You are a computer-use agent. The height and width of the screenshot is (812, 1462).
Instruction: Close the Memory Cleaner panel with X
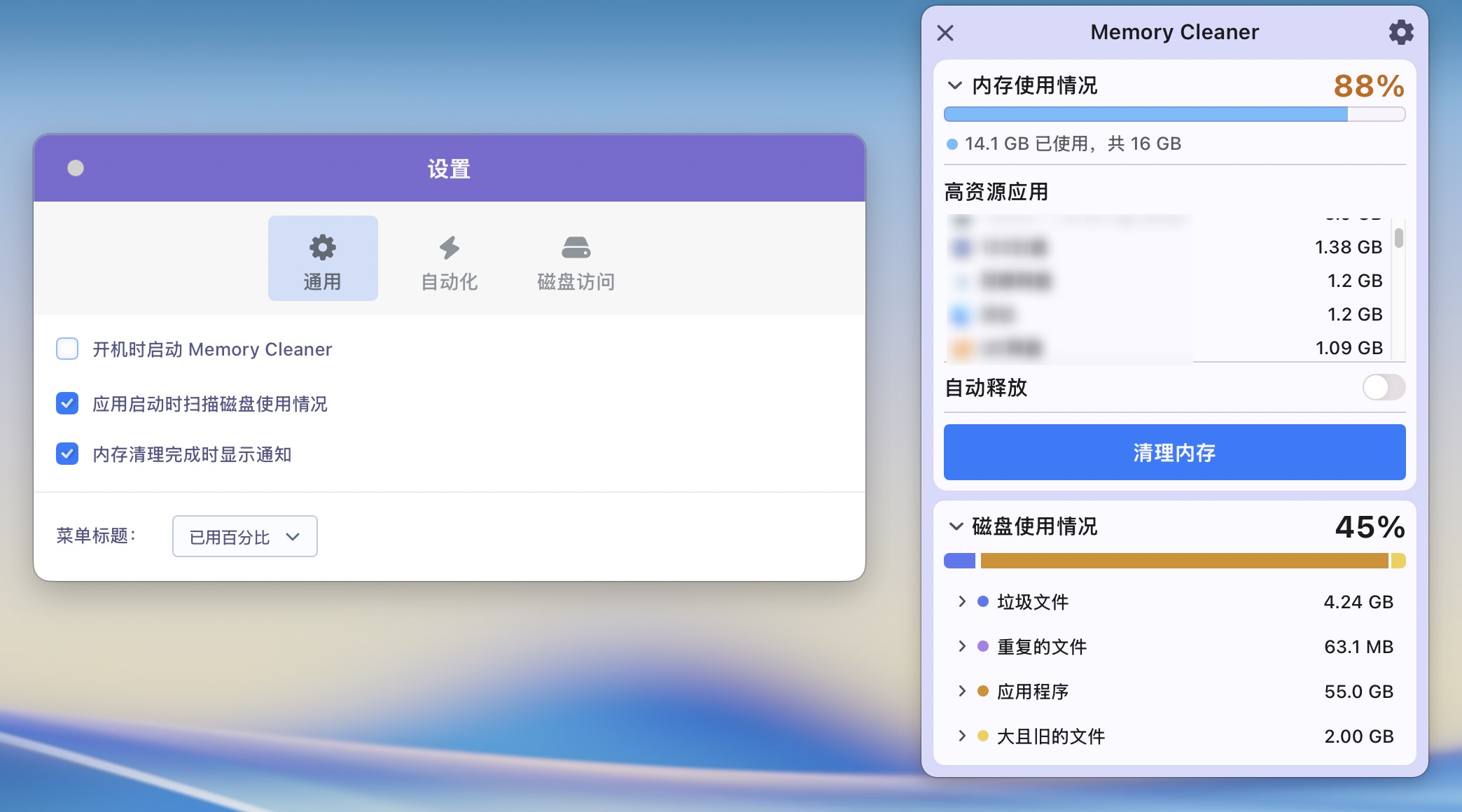click(945, 33)
